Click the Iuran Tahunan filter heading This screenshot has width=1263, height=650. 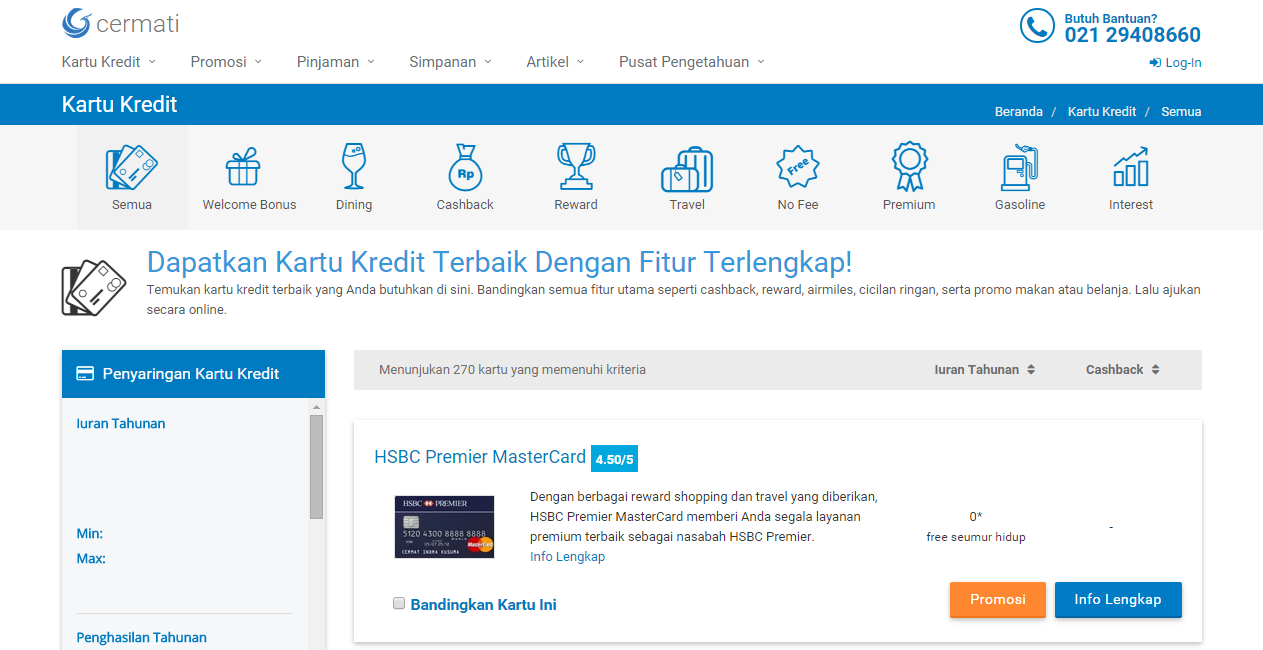(121, 424)
